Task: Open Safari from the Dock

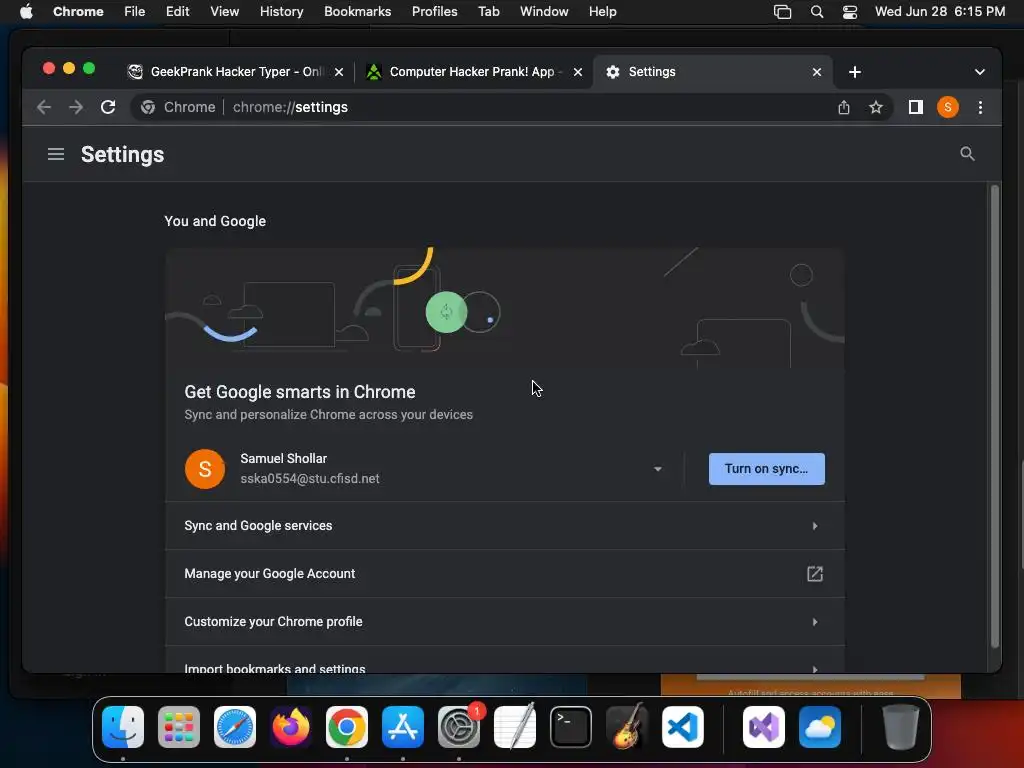Action: pos(235,727)
